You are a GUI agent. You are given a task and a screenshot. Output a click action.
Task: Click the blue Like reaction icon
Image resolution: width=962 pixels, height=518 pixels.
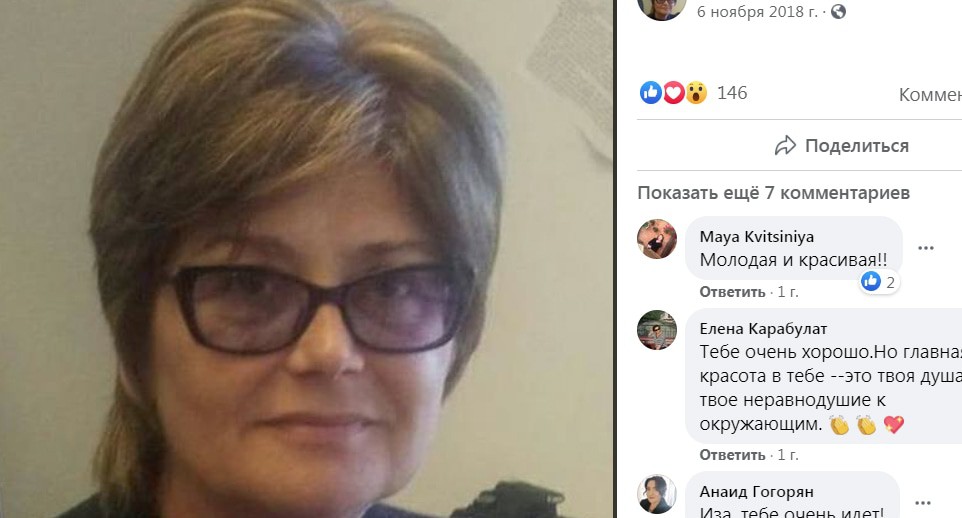coord(651,93)
